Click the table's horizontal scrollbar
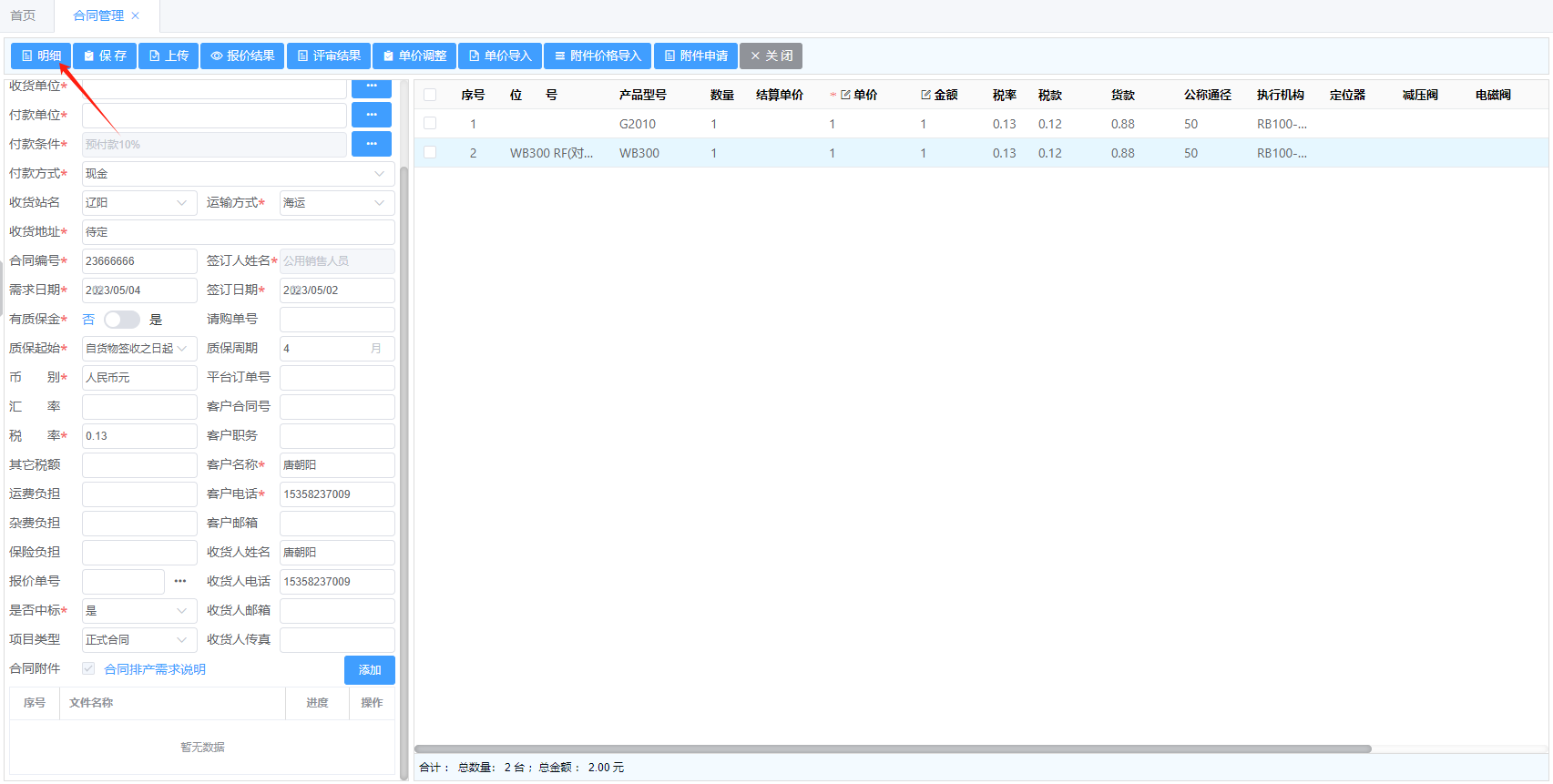1553x784 pixels. [x=893, y=749]
